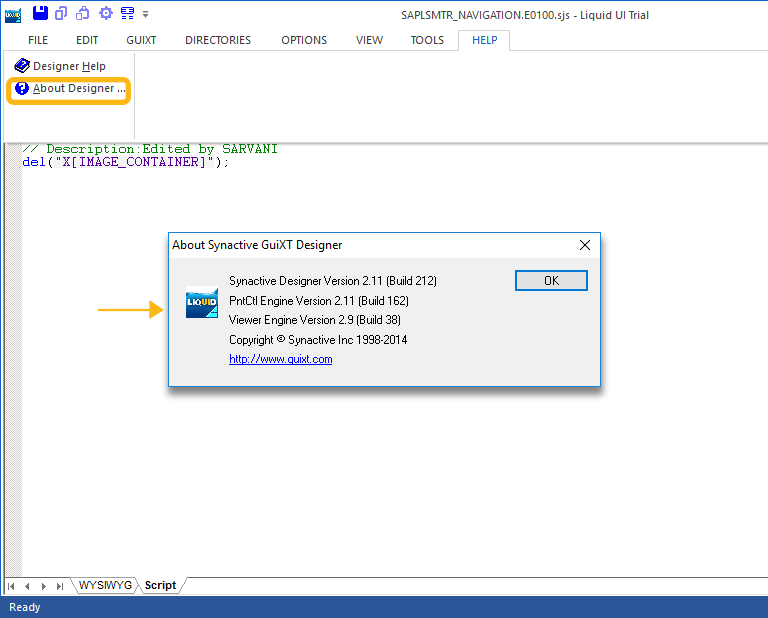Click the paste clipboard icon in title bar
Screen dimensions: 768x618
(83, 13)
